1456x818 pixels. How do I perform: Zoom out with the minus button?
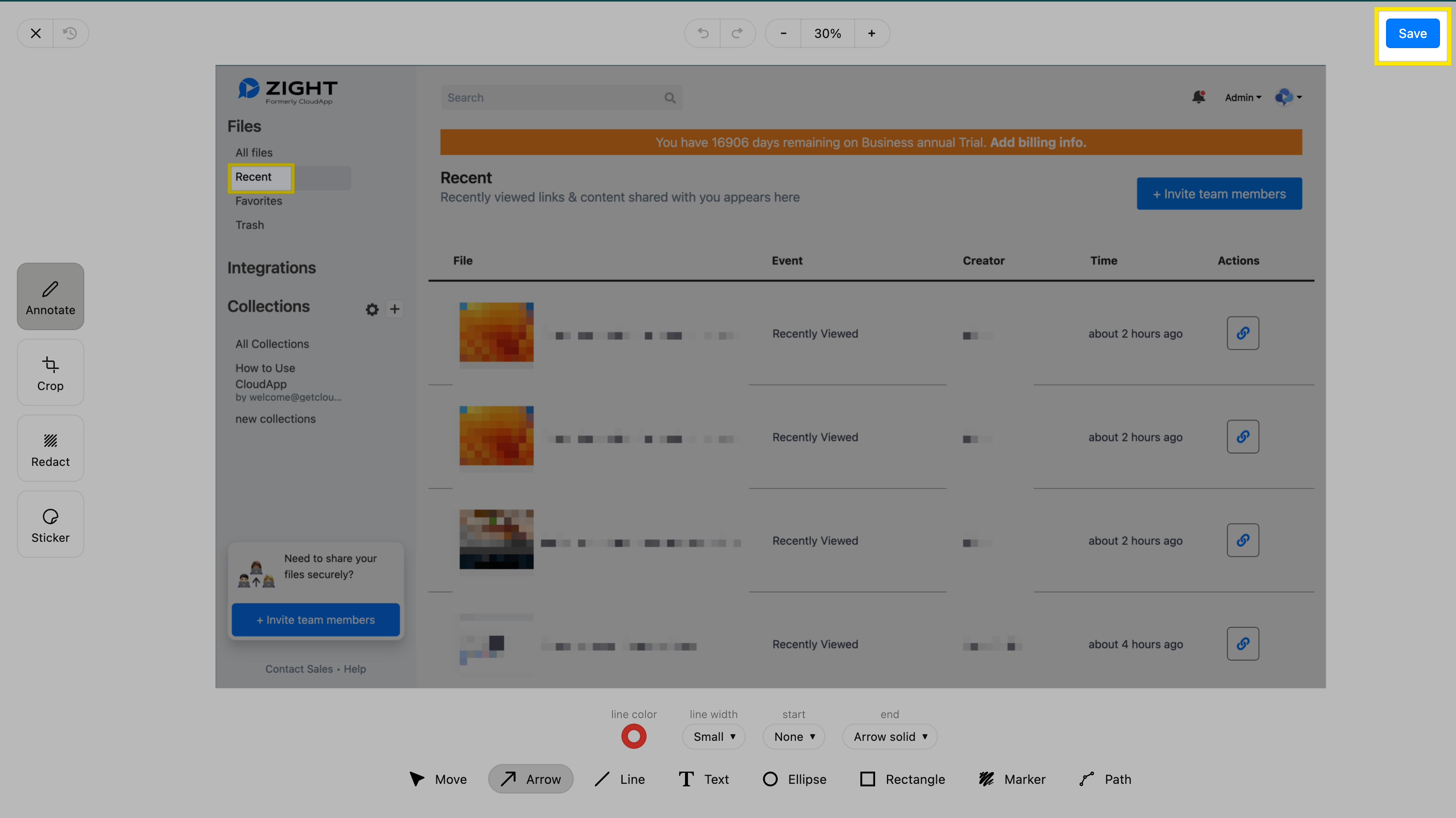pos(783,33)
